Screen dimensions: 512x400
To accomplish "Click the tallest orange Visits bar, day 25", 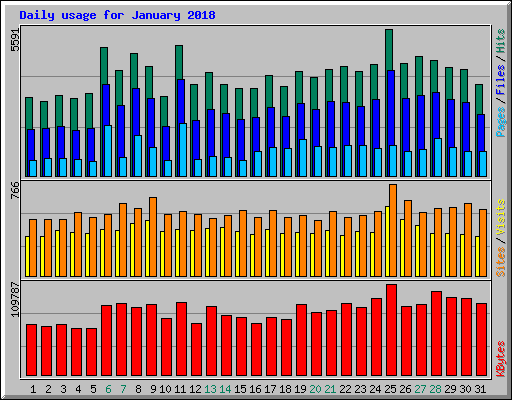I will [x=393, y=230].
